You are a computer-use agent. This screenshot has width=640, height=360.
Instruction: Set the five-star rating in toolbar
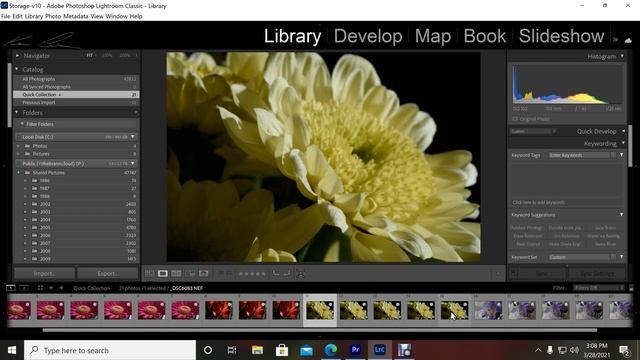coord(264,274)
